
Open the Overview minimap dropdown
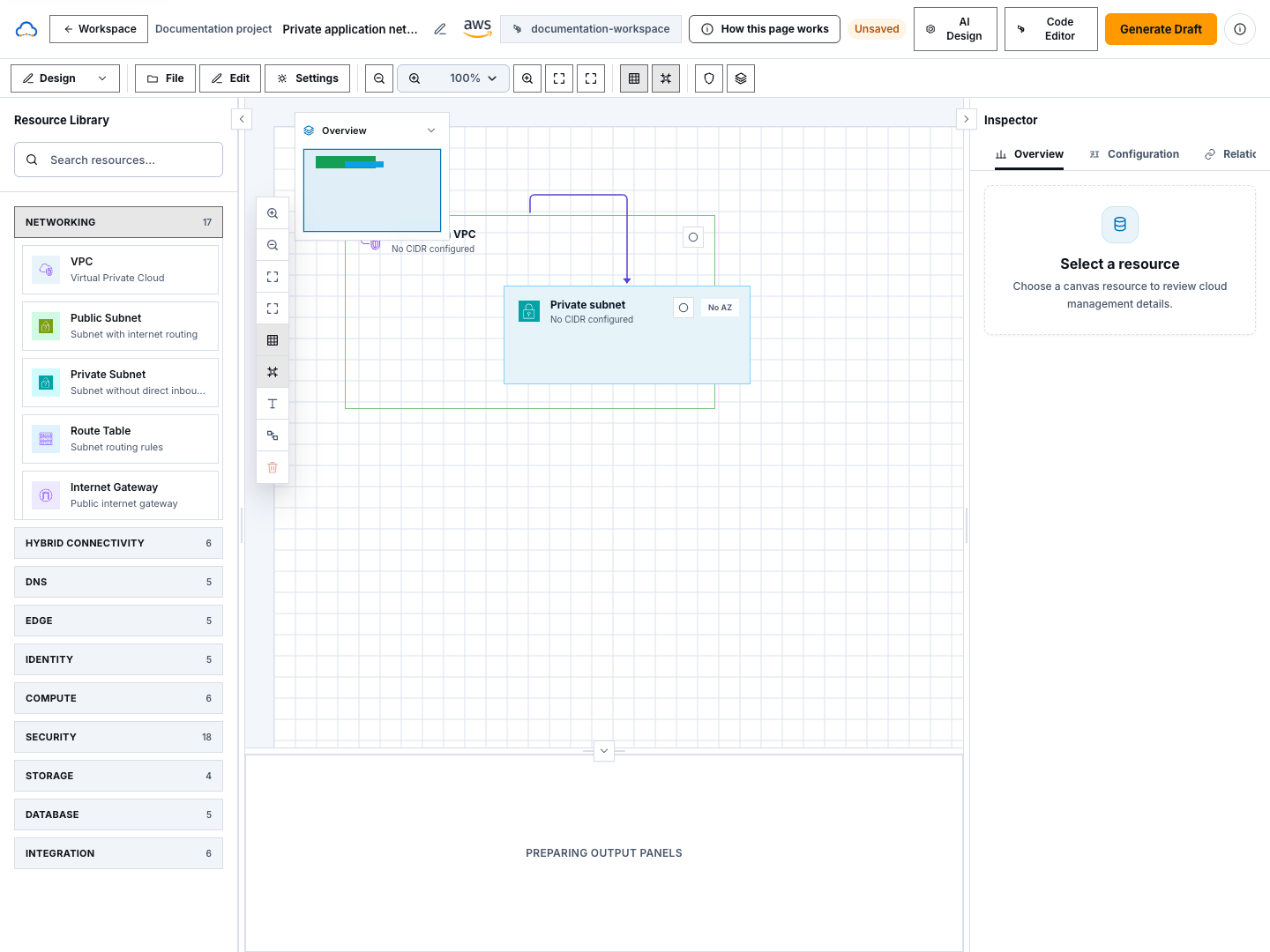pyautogui.click(x=431, y=130)
